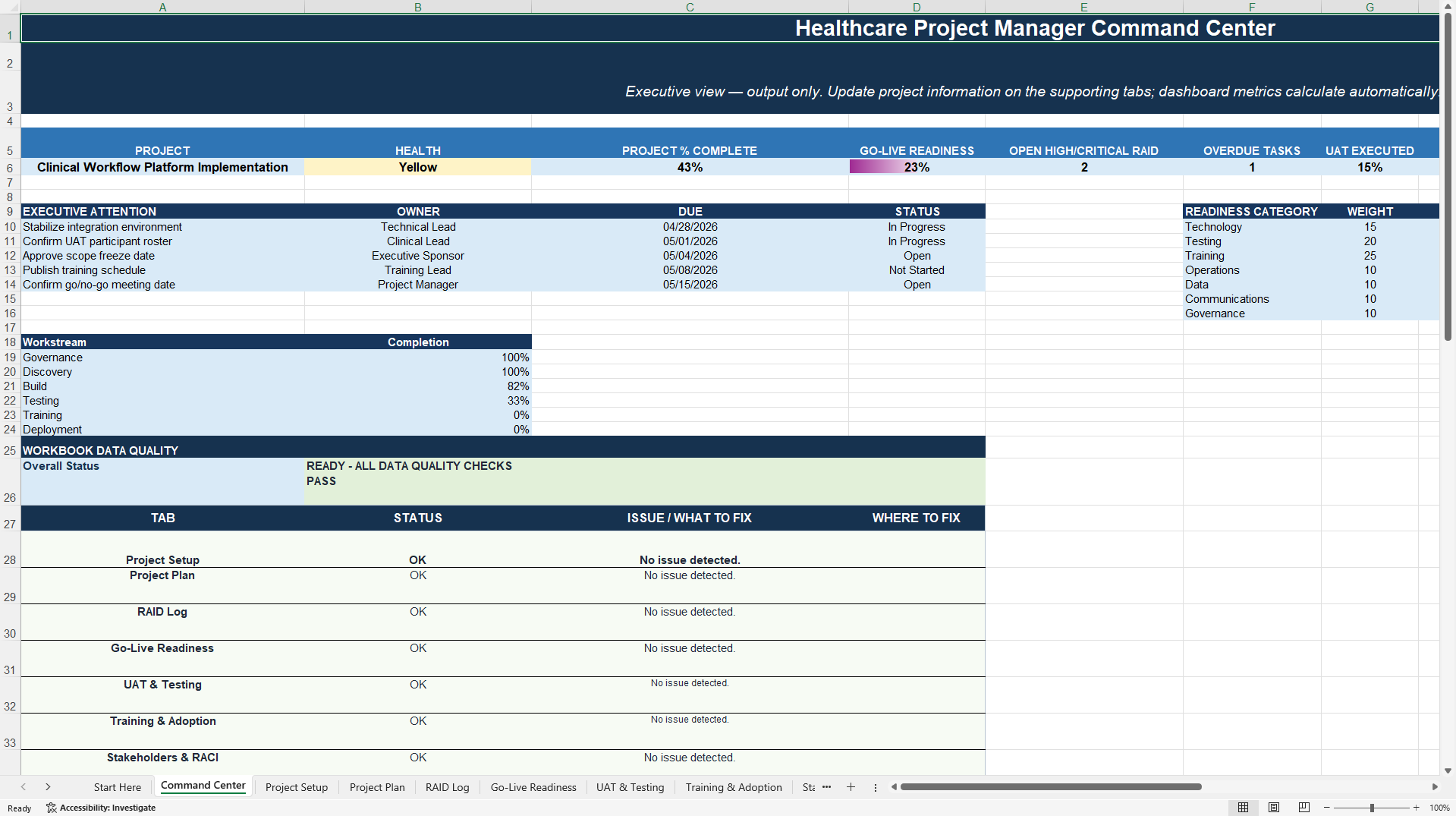The width and height of the screenshot is (1456, 816).
Task: Select the RAID Log data quality row
Action: coord(503,622)
